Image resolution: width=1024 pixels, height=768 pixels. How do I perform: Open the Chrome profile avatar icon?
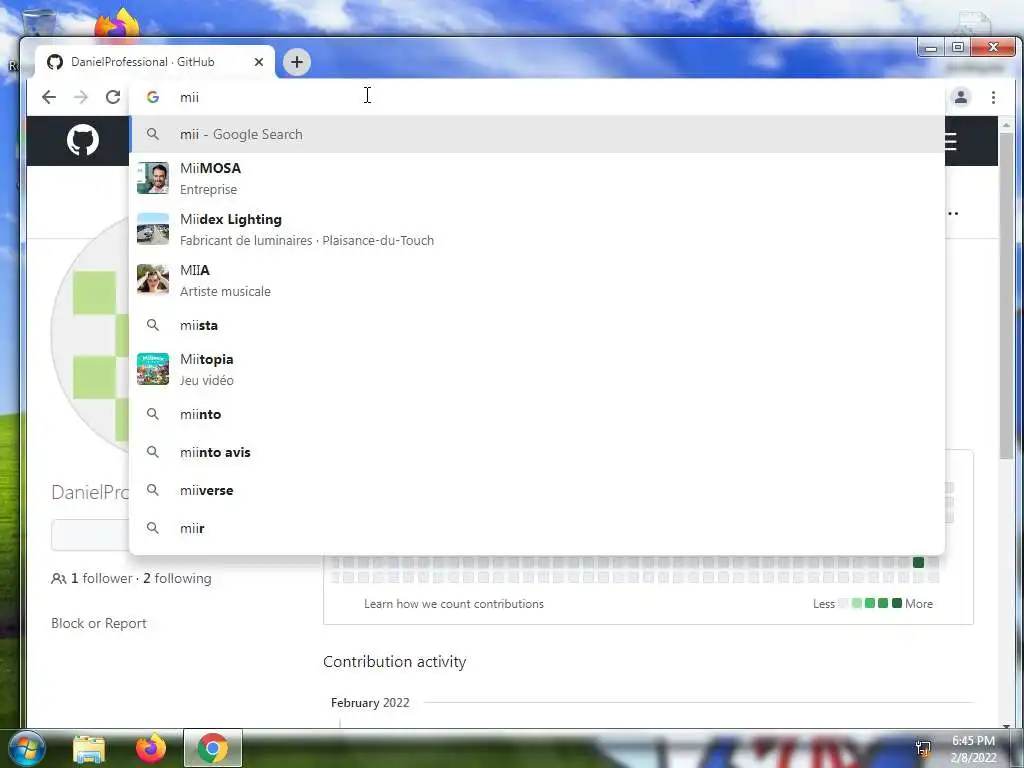point(961,97)
